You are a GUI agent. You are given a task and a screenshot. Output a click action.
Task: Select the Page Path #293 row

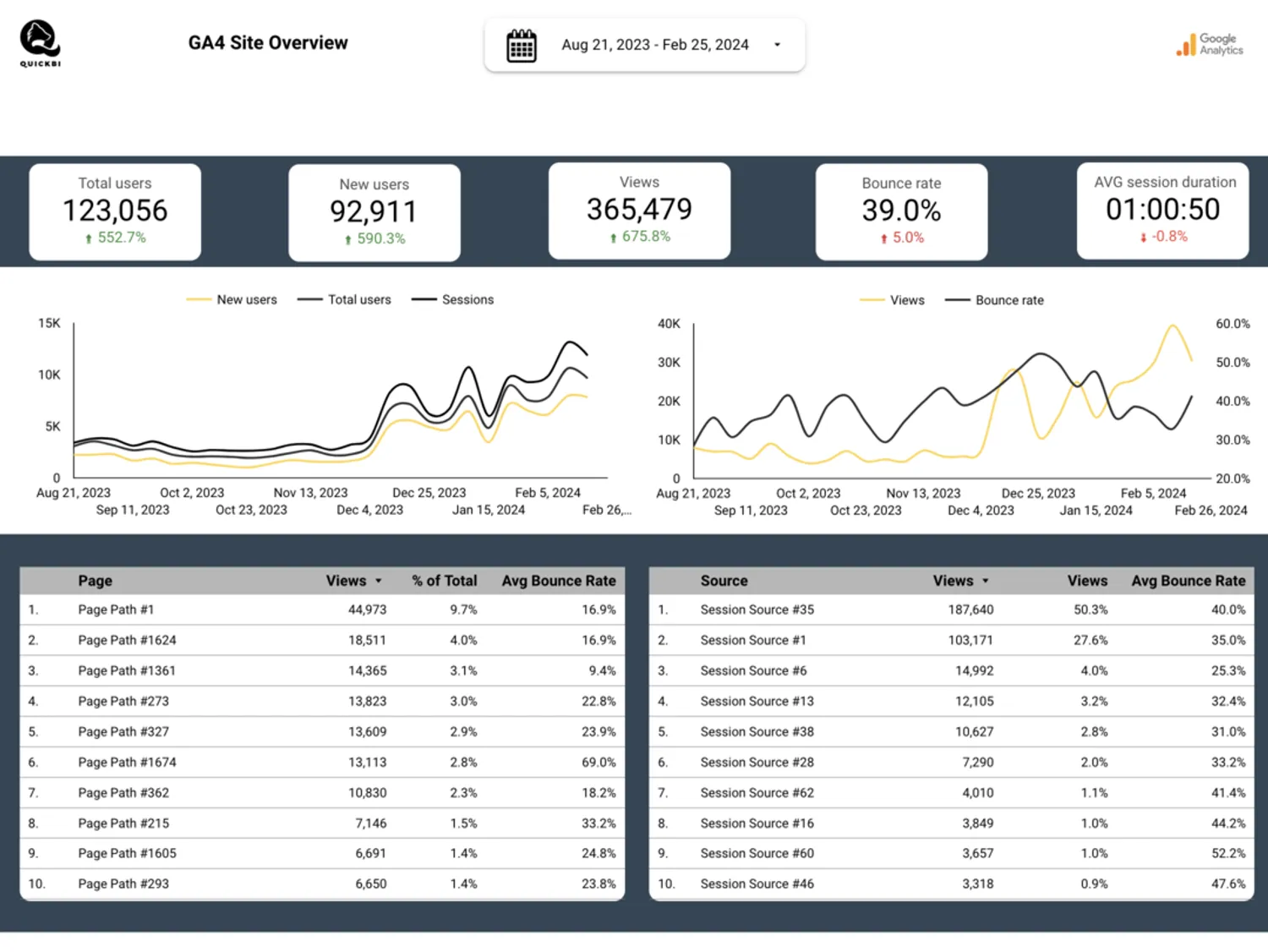(322, 884)
